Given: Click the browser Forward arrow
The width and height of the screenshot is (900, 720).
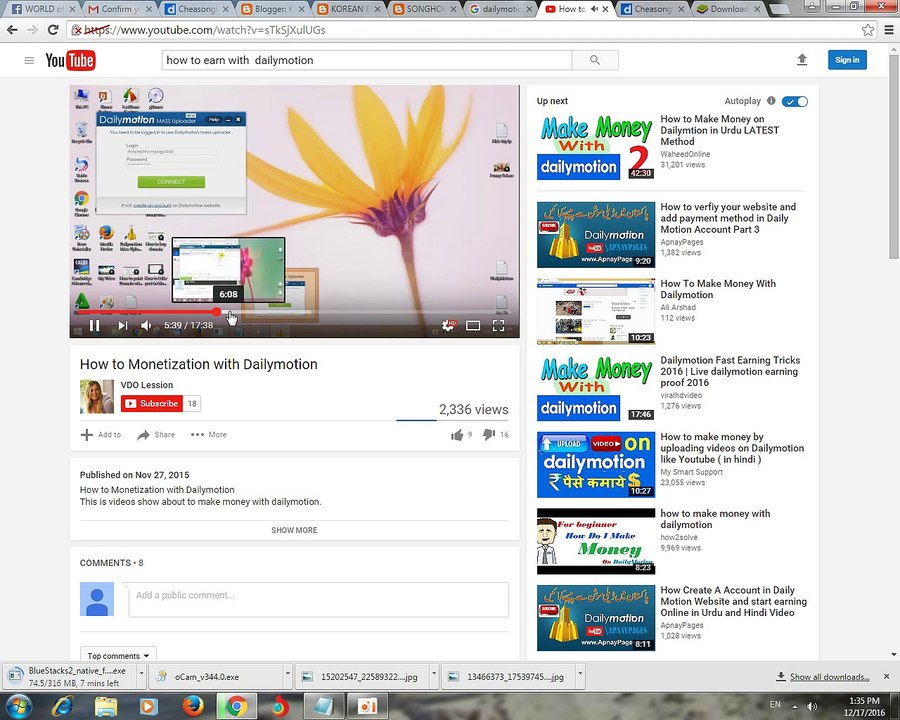Looking at the screenshot, I should tap(32, 30).
